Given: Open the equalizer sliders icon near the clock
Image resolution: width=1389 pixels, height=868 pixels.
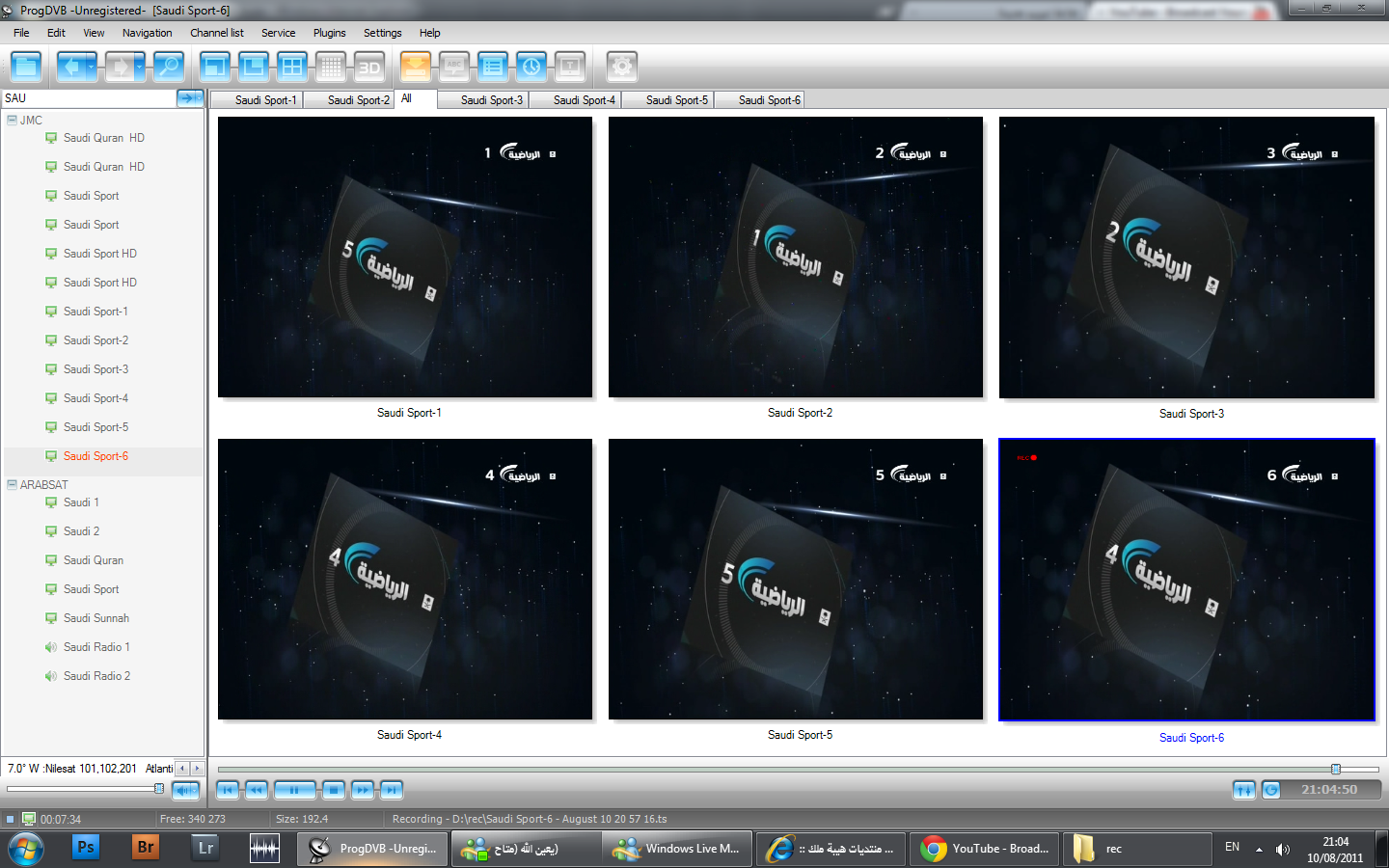Looking at the screenshot, I should coord(1244,790).
